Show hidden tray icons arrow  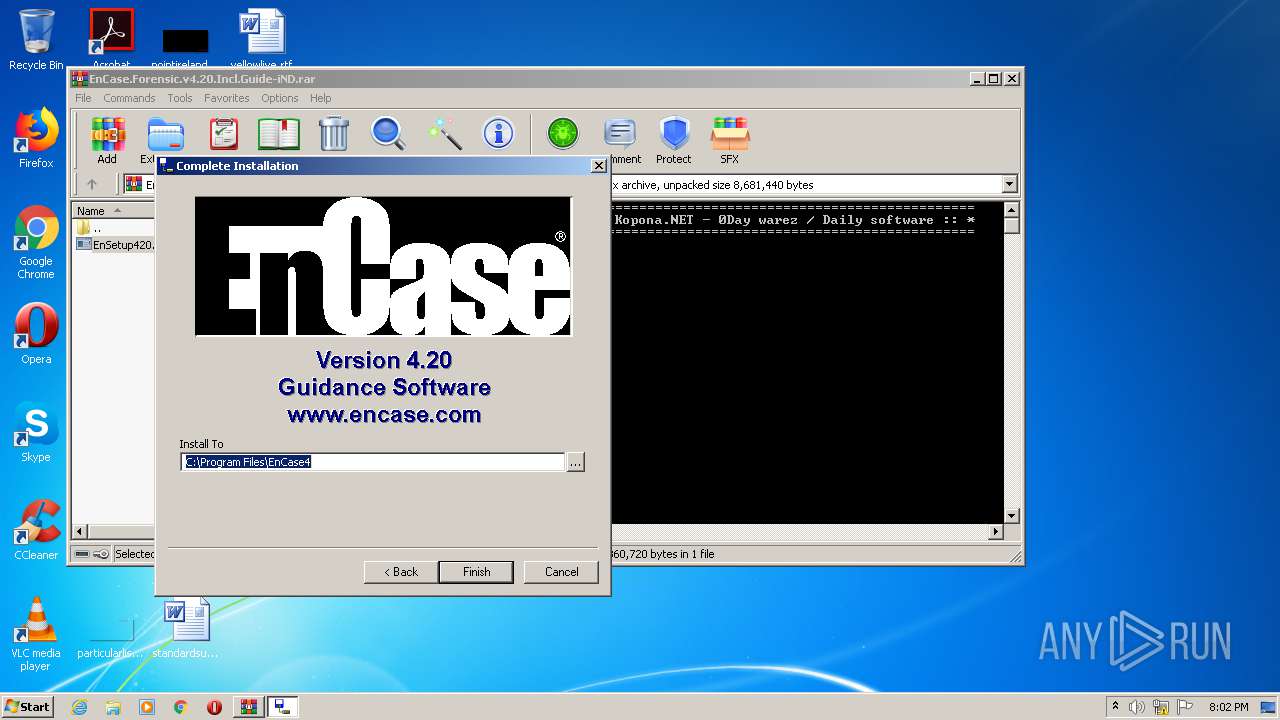coord(1115,706)
